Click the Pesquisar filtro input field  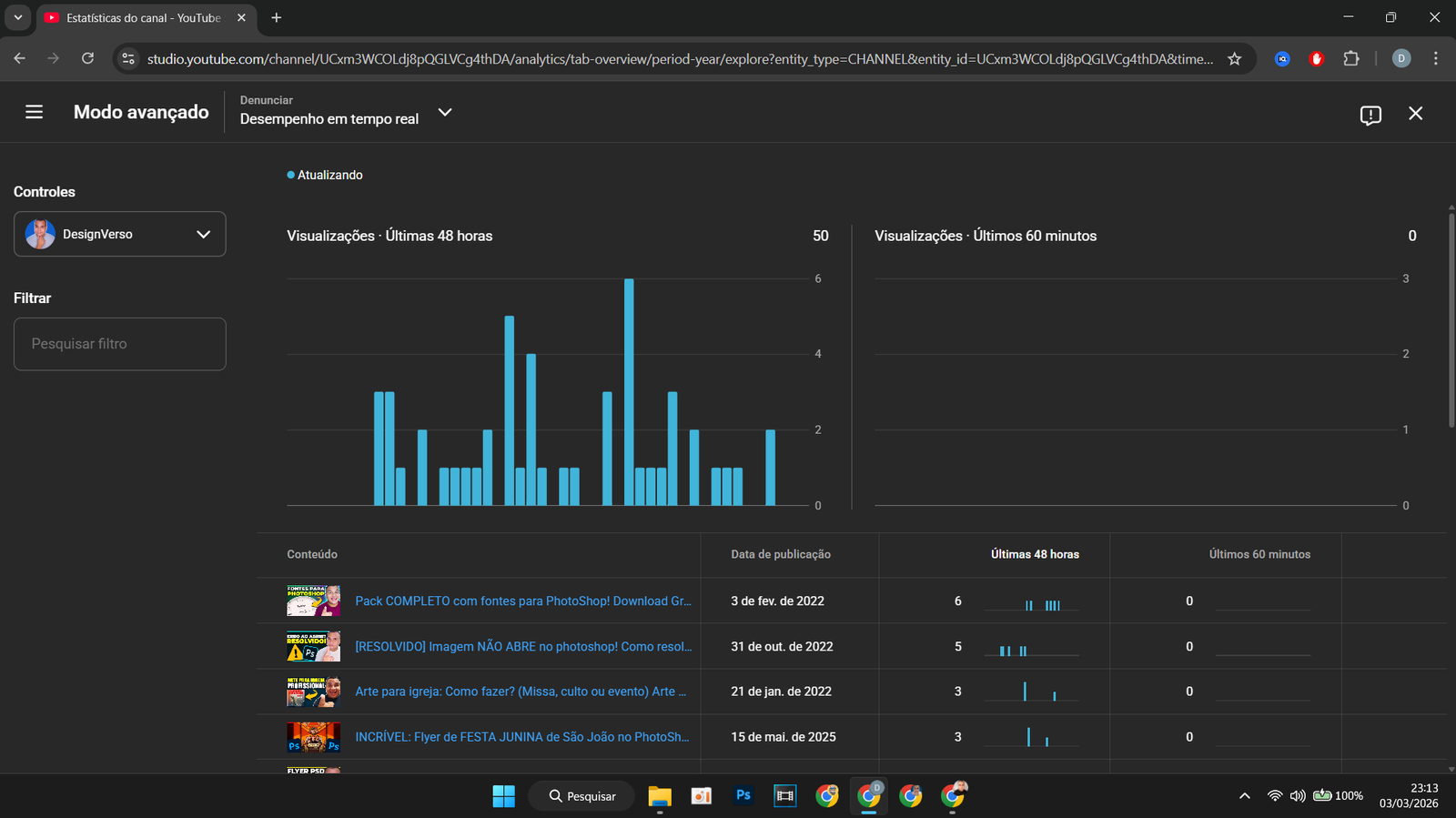[119, 344]
